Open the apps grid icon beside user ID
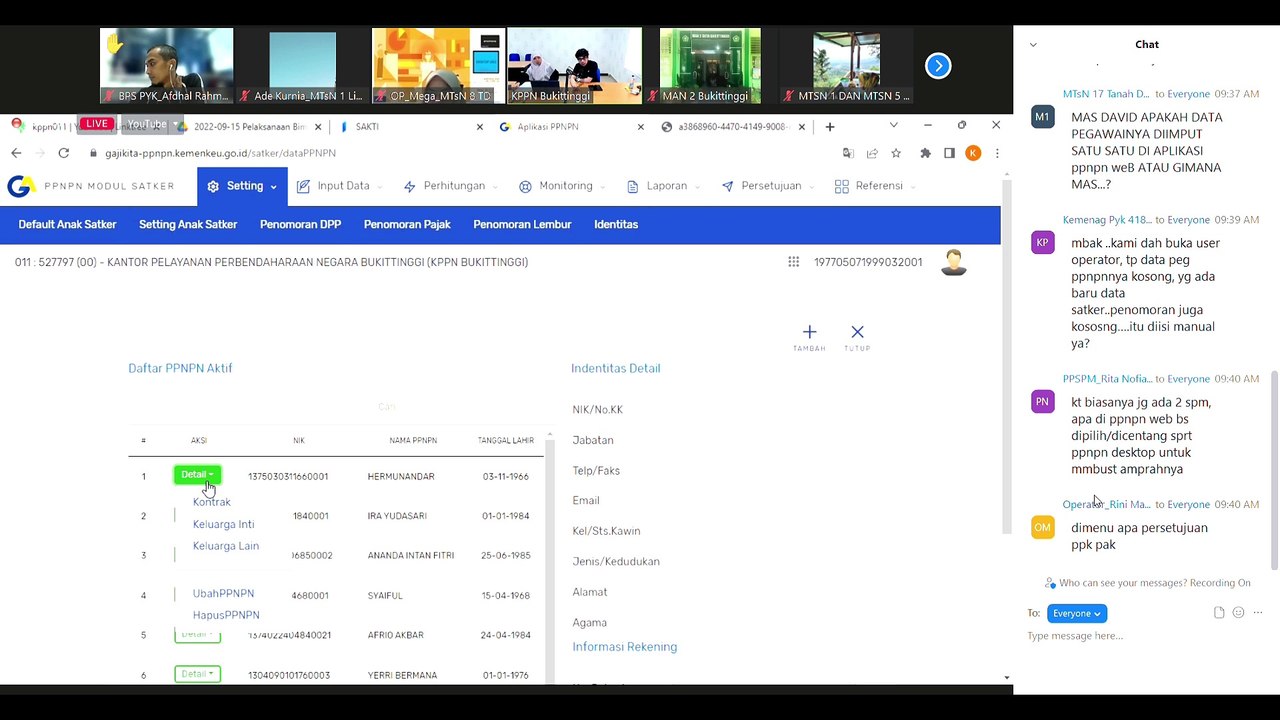The image size is (1280, 720). pos(793,262)
